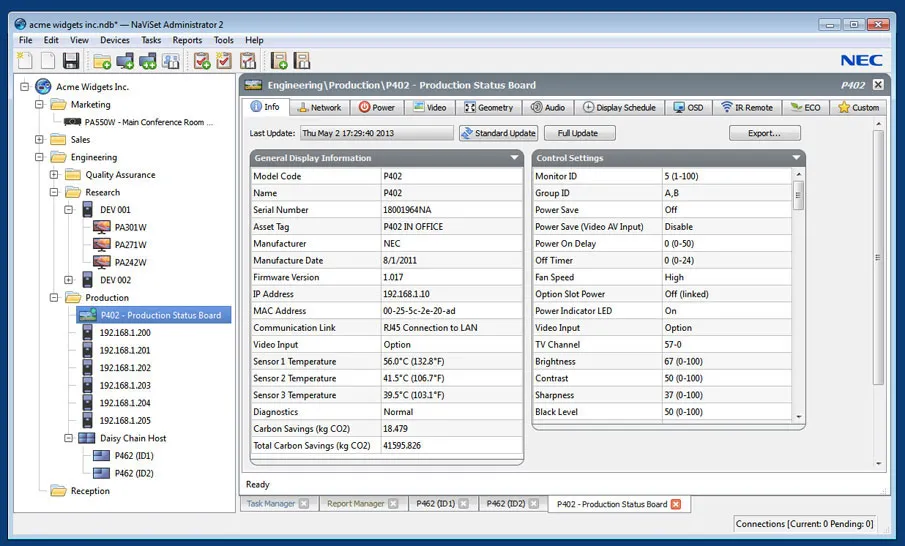
Task: Open the File menu
Action: pos(25,40)
